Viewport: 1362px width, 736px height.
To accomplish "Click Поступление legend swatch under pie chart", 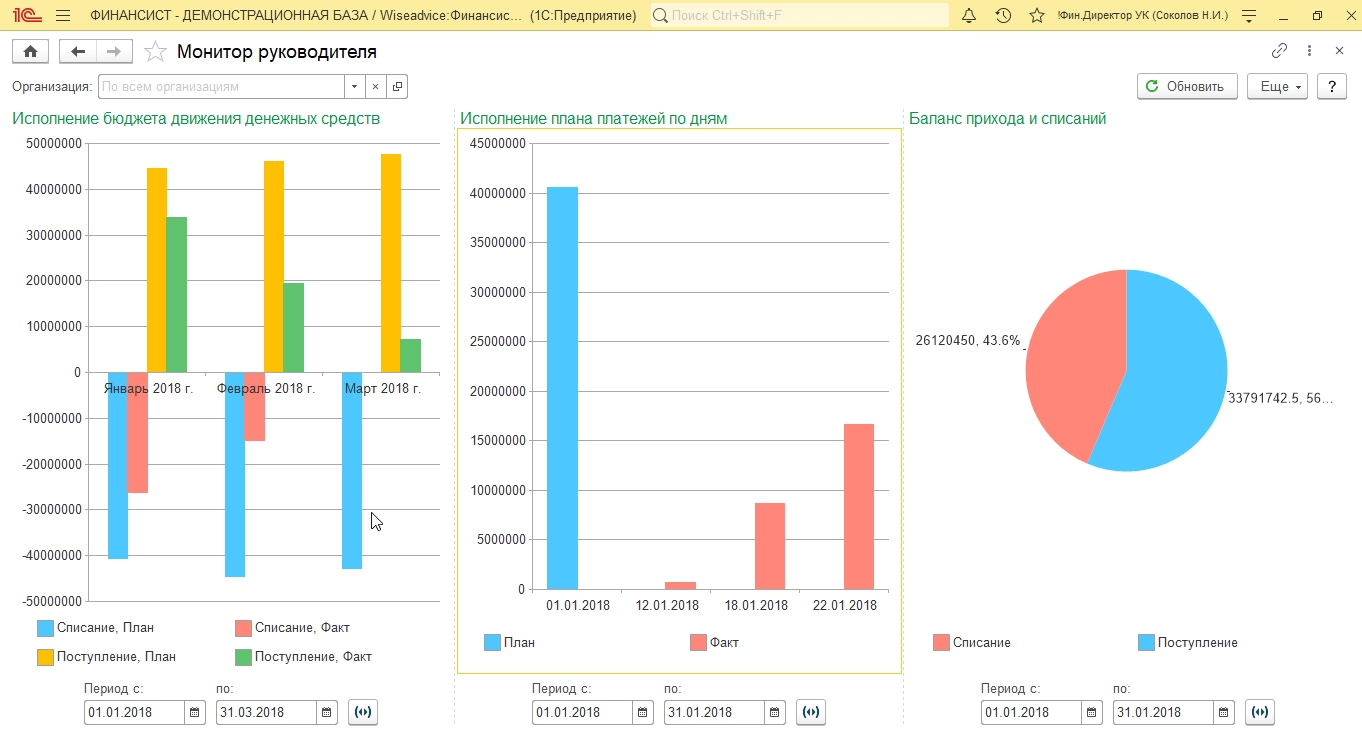I will click(1146, 643).
